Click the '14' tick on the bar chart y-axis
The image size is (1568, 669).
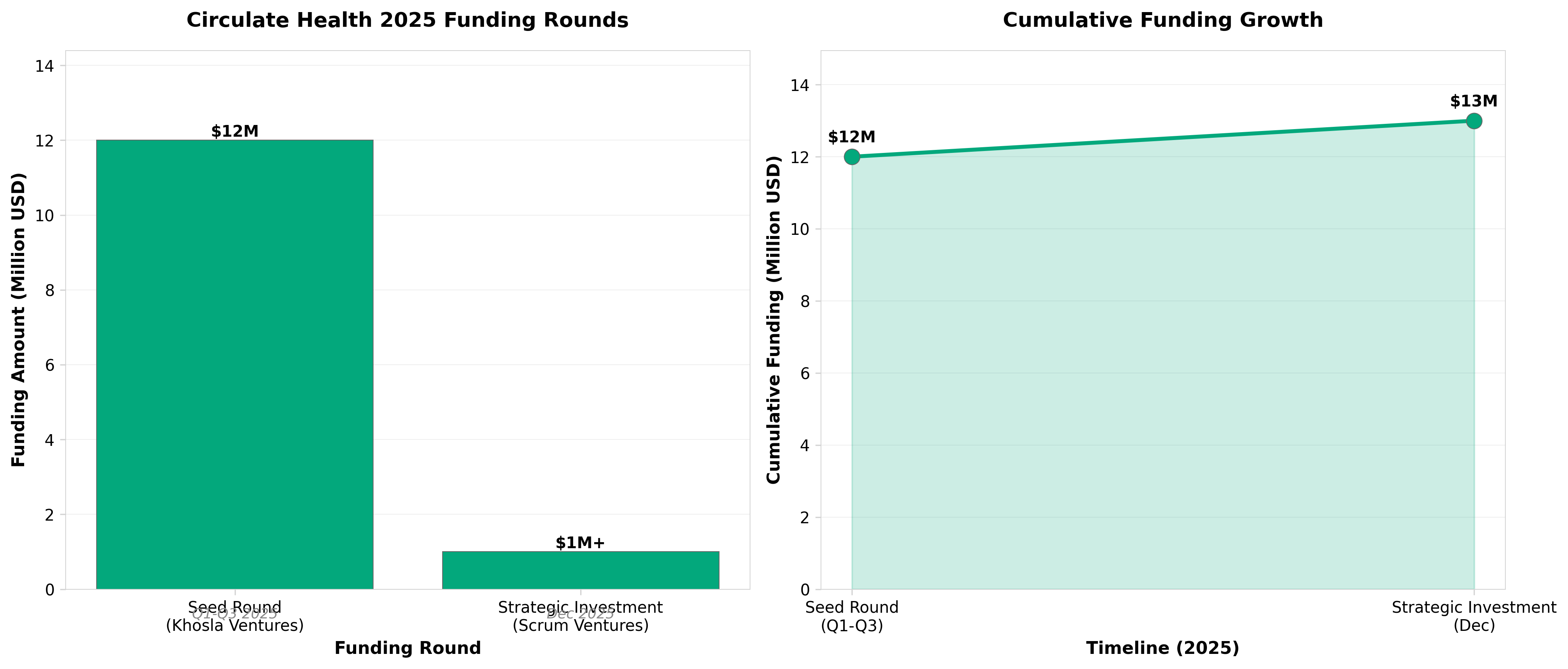click(45, 66)
